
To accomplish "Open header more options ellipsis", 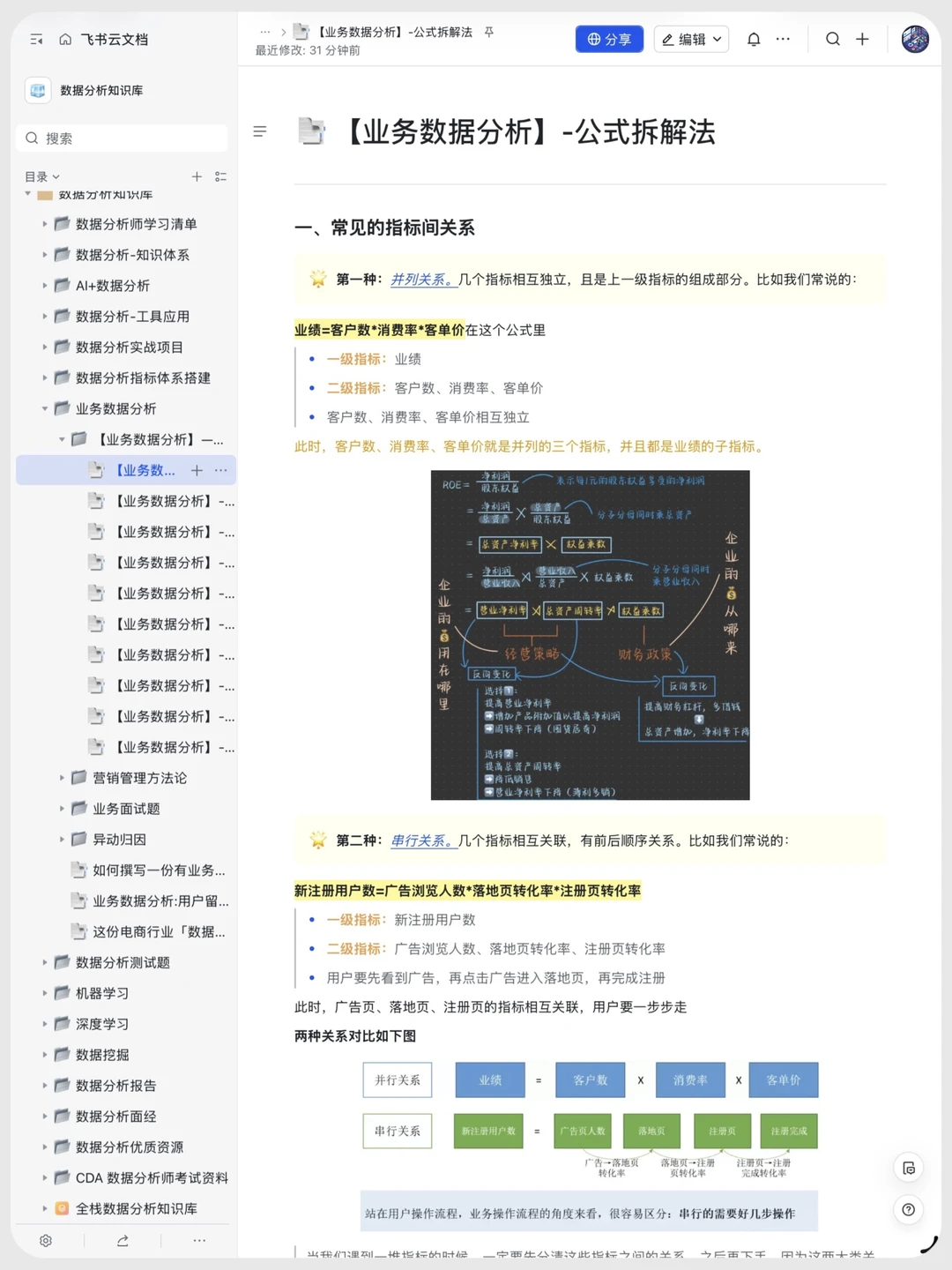I will click(783, 40).
